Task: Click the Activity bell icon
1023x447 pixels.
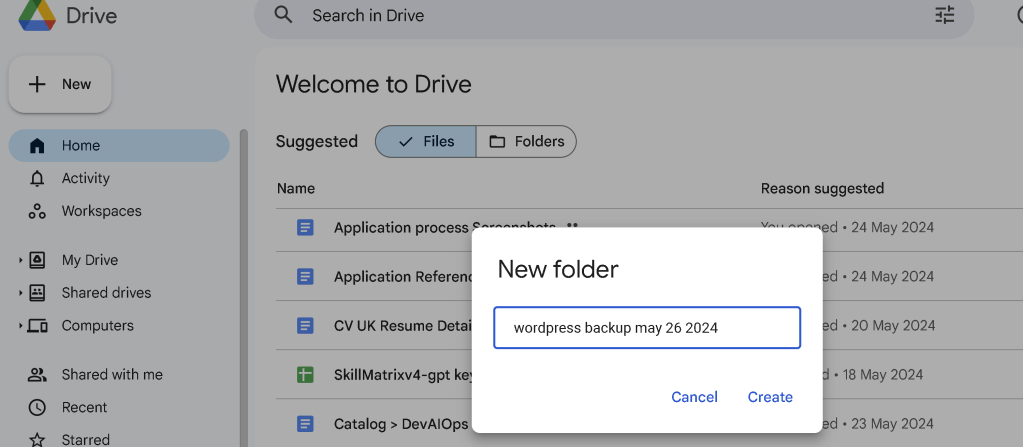Action: (x=37, y=178)
